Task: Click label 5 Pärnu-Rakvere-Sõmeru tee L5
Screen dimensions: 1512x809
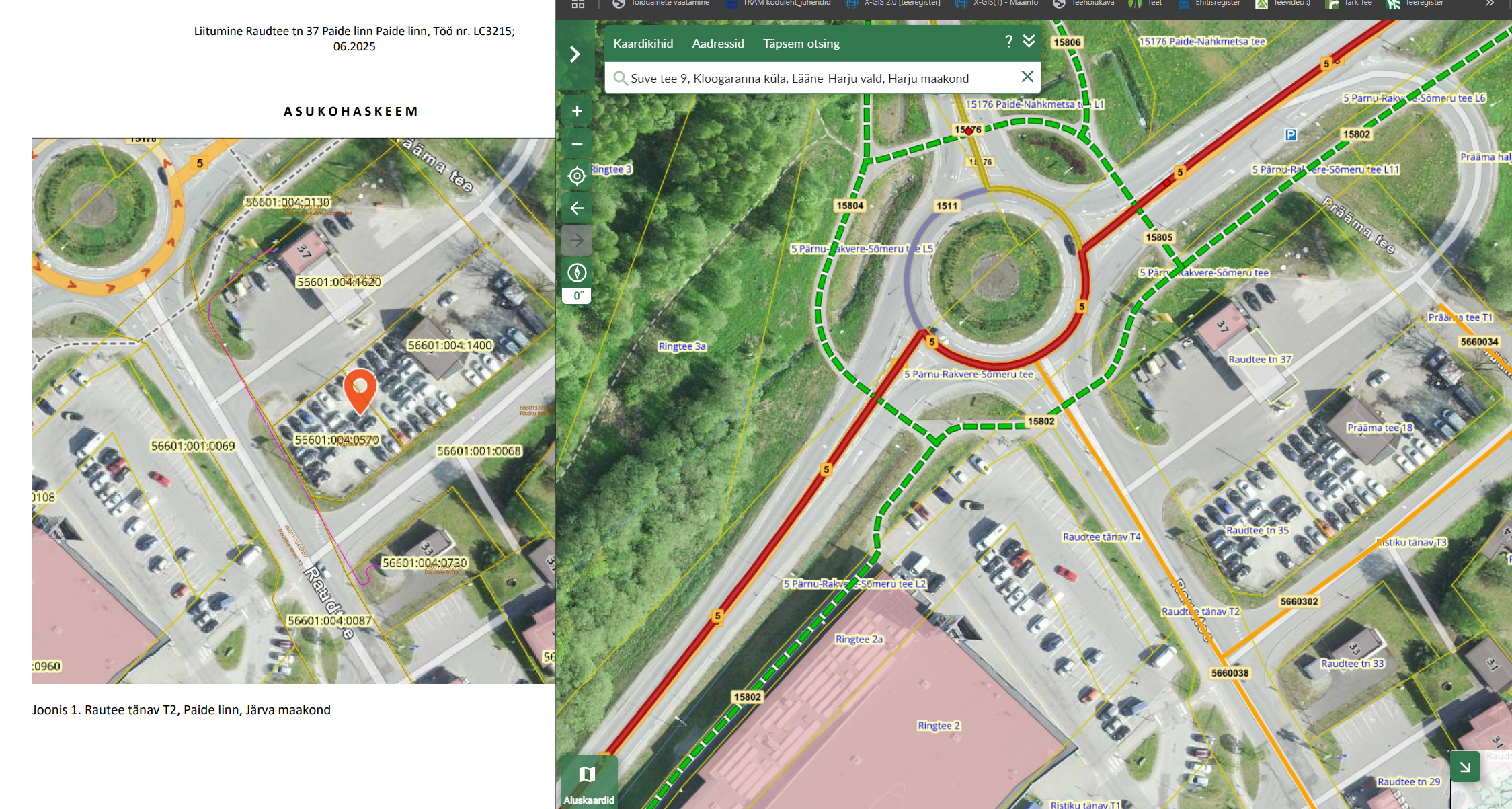Action: (862, 249)
